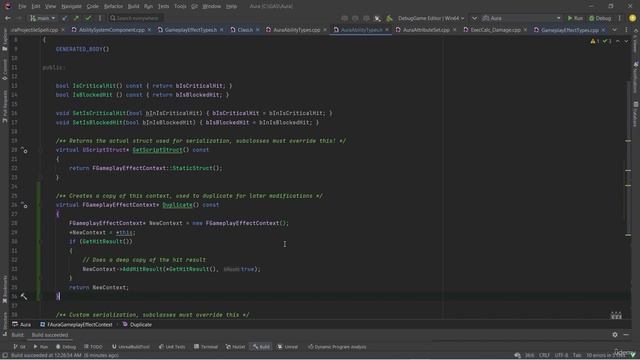
Task: Open the TODO tool window
Action: click(93, 347)
